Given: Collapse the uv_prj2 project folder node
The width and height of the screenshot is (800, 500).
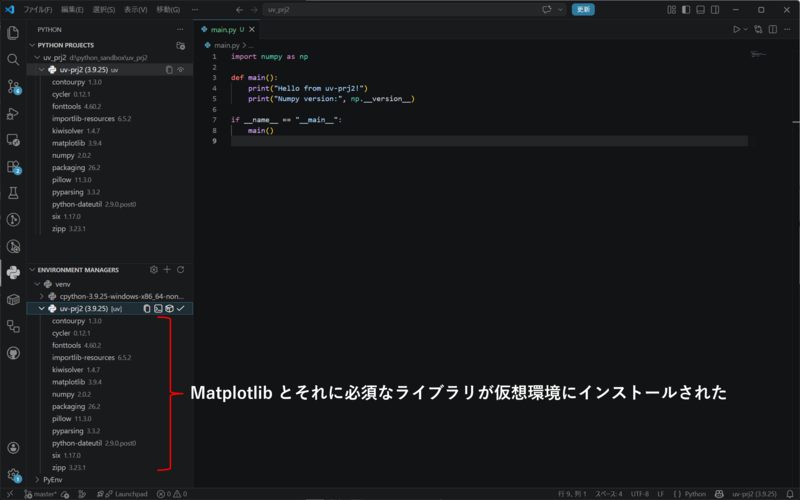Looking at the screenshot, I should coord(37,58).
